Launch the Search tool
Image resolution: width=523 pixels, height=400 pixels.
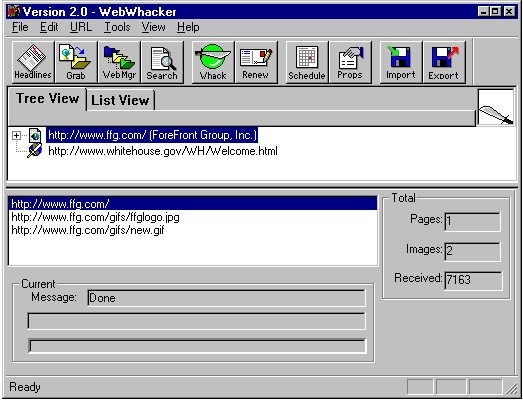pos(162,62)
